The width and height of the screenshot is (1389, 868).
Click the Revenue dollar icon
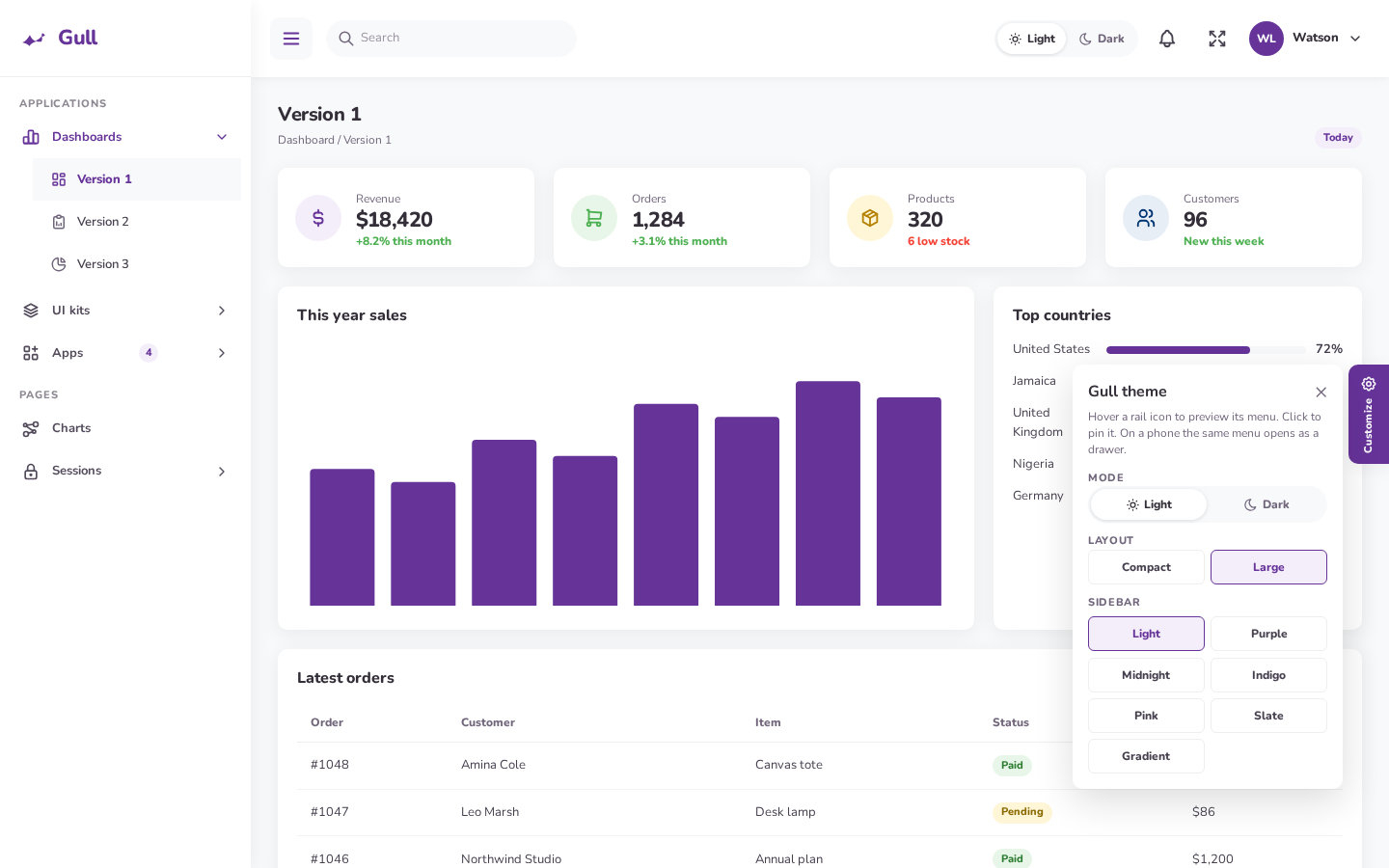318,218
